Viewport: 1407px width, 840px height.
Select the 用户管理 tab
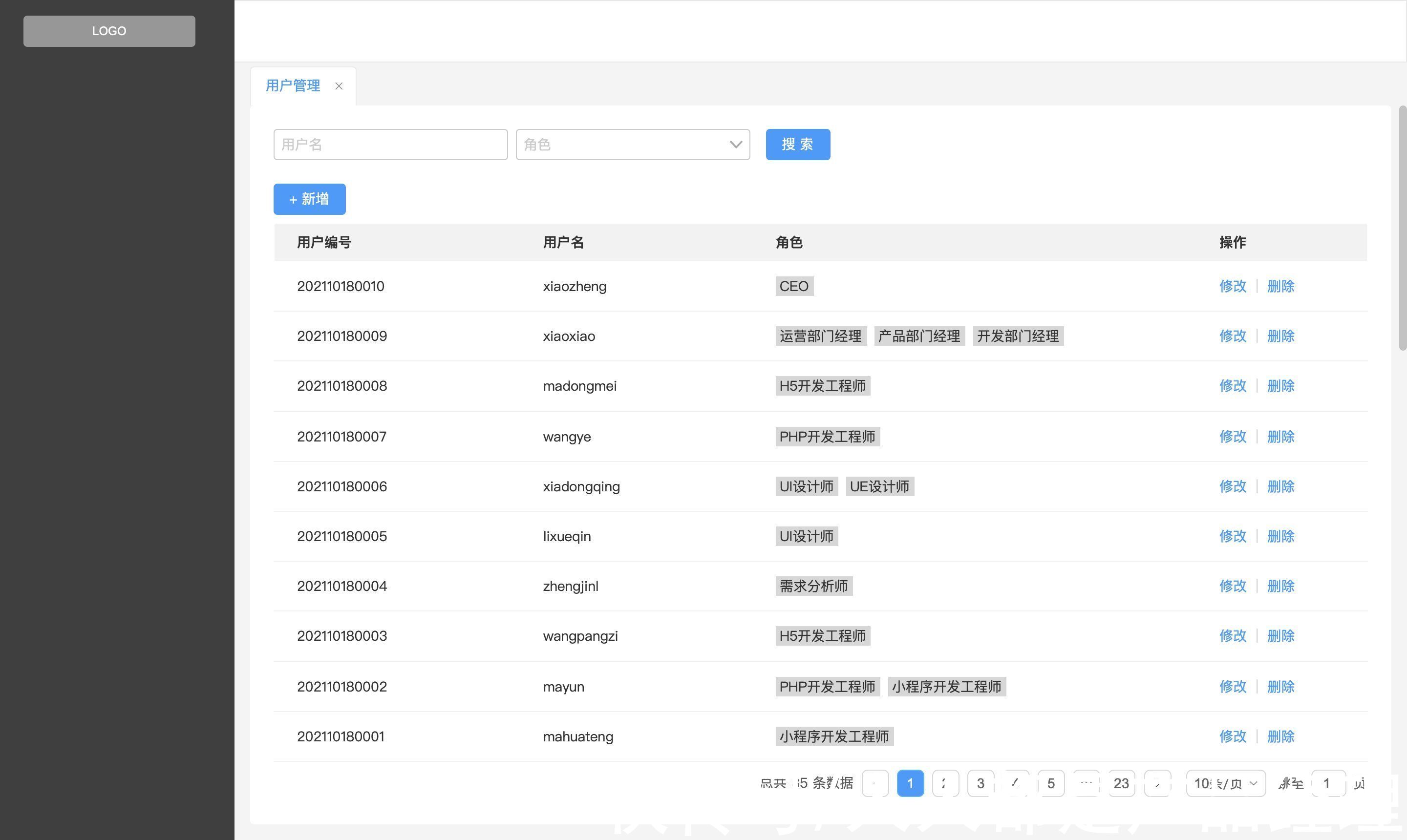(x=292, y=85)
